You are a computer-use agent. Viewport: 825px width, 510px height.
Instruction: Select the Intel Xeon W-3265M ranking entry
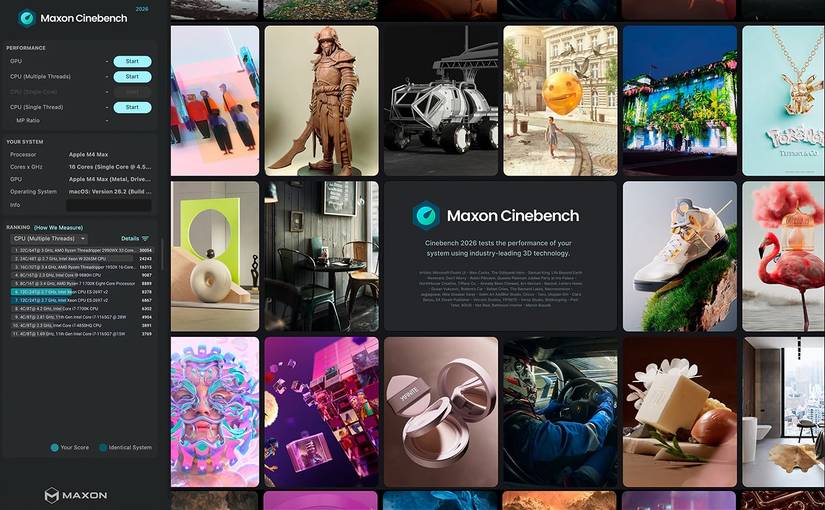pos(82,259)
